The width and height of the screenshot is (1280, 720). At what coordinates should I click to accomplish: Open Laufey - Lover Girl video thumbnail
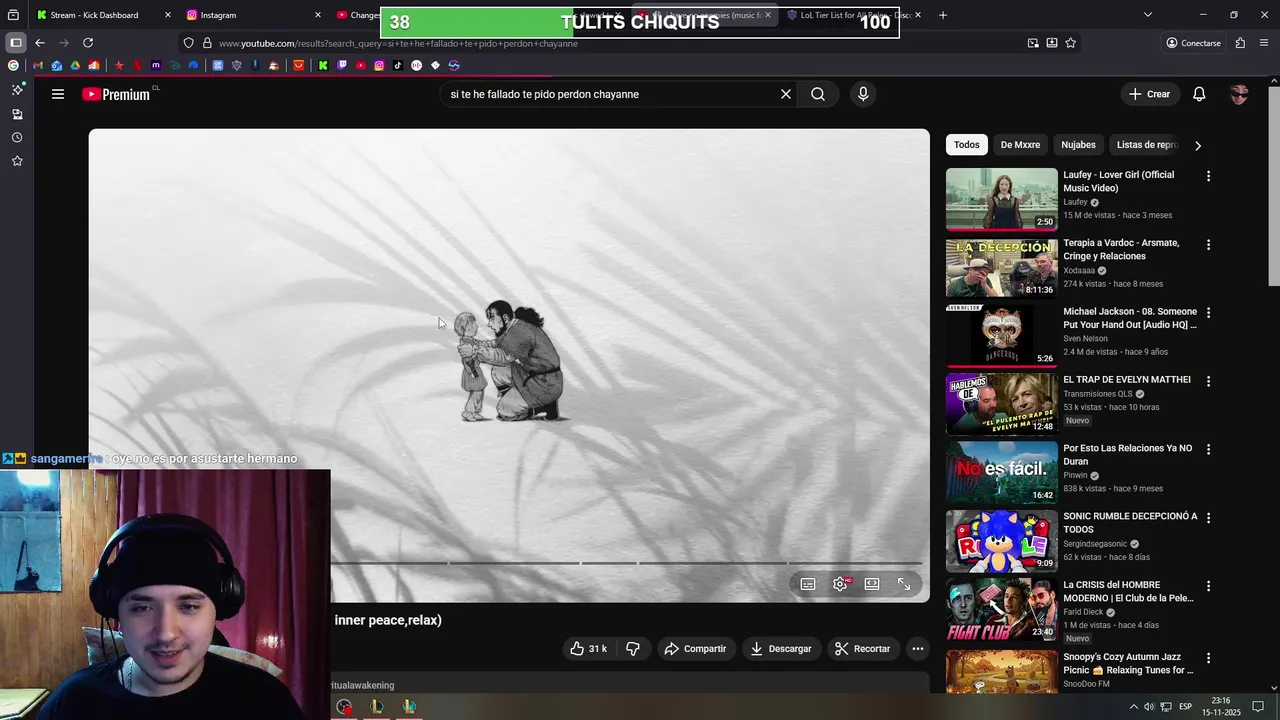pos(1001,199)
